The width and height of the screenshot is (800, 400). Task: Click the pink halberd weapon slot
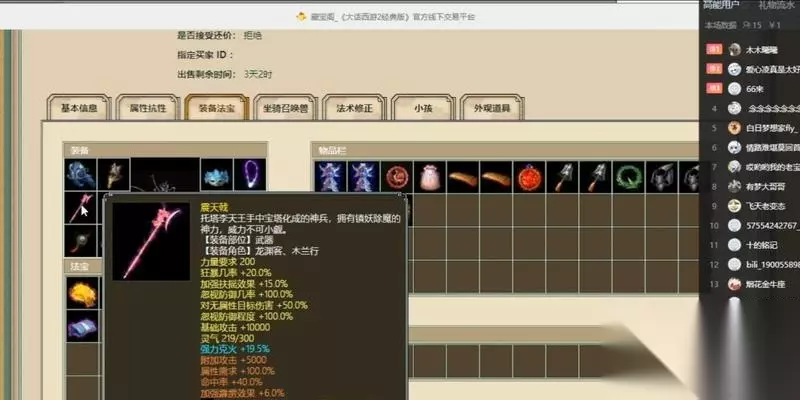pyautogui.click(x=81, y=208)
